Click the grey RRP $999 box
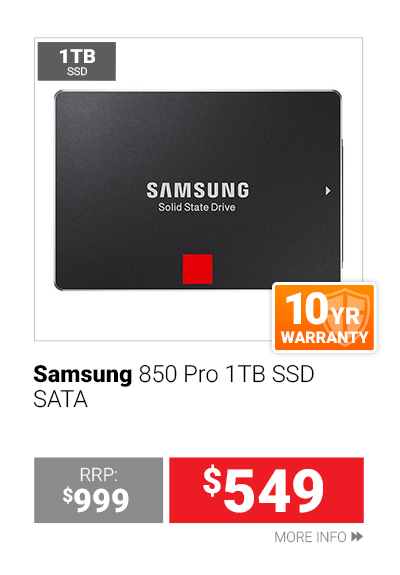Screen dimensions: 400x575 coord(98,490)
